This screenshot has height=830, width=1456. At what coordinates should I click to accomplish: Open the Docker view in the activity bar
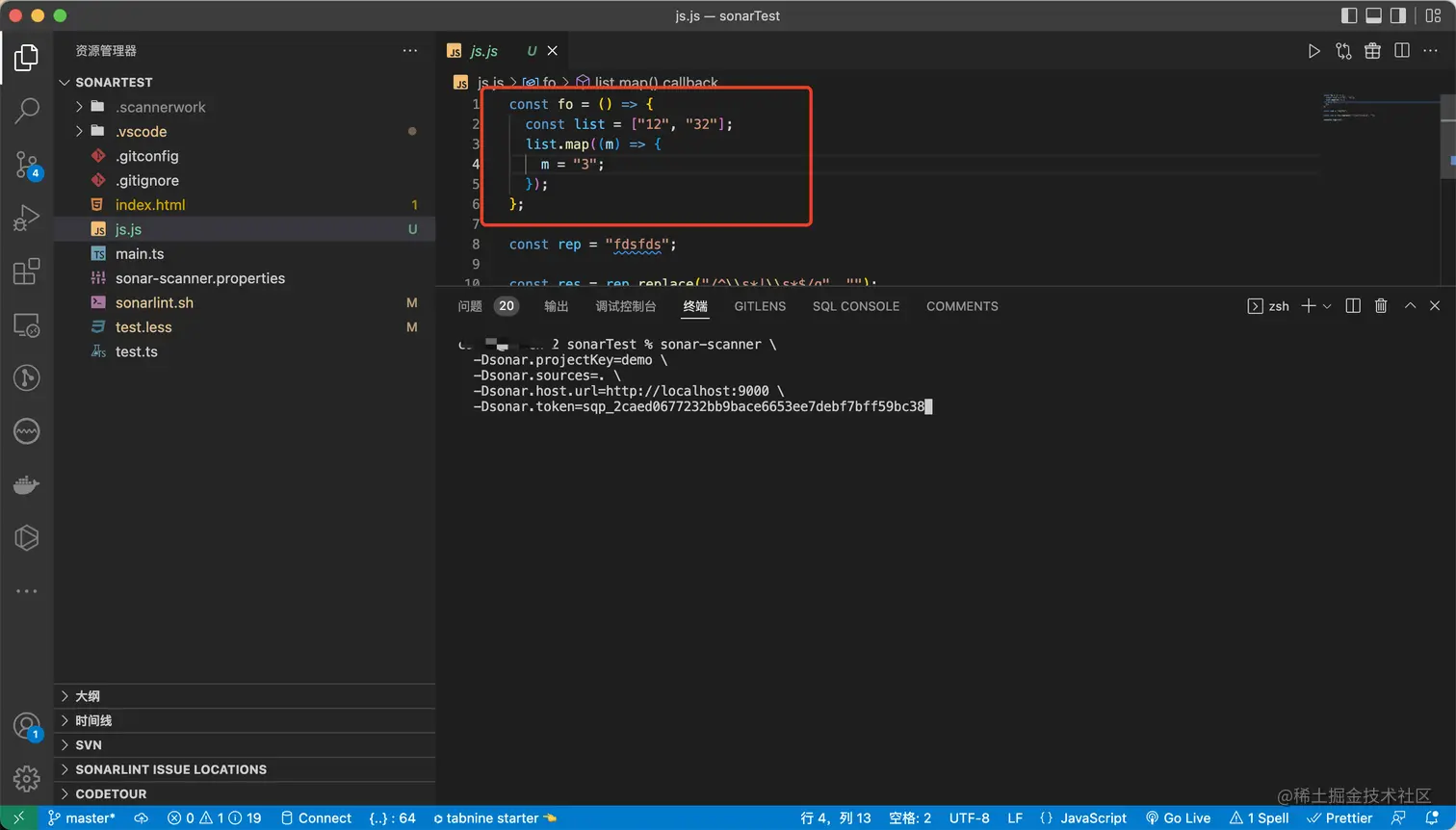pos(27,484)
